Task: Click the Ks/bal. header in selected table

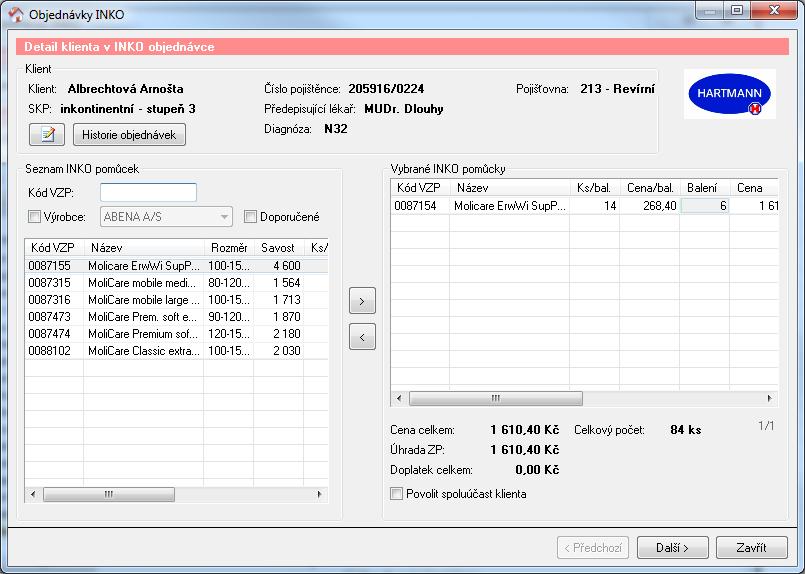Action: 595,188
